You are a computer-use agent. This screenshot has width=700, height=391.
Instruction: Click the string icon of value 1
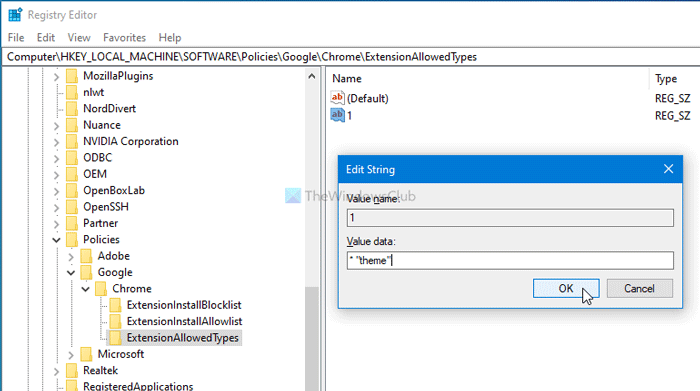(x=338, y=115)
